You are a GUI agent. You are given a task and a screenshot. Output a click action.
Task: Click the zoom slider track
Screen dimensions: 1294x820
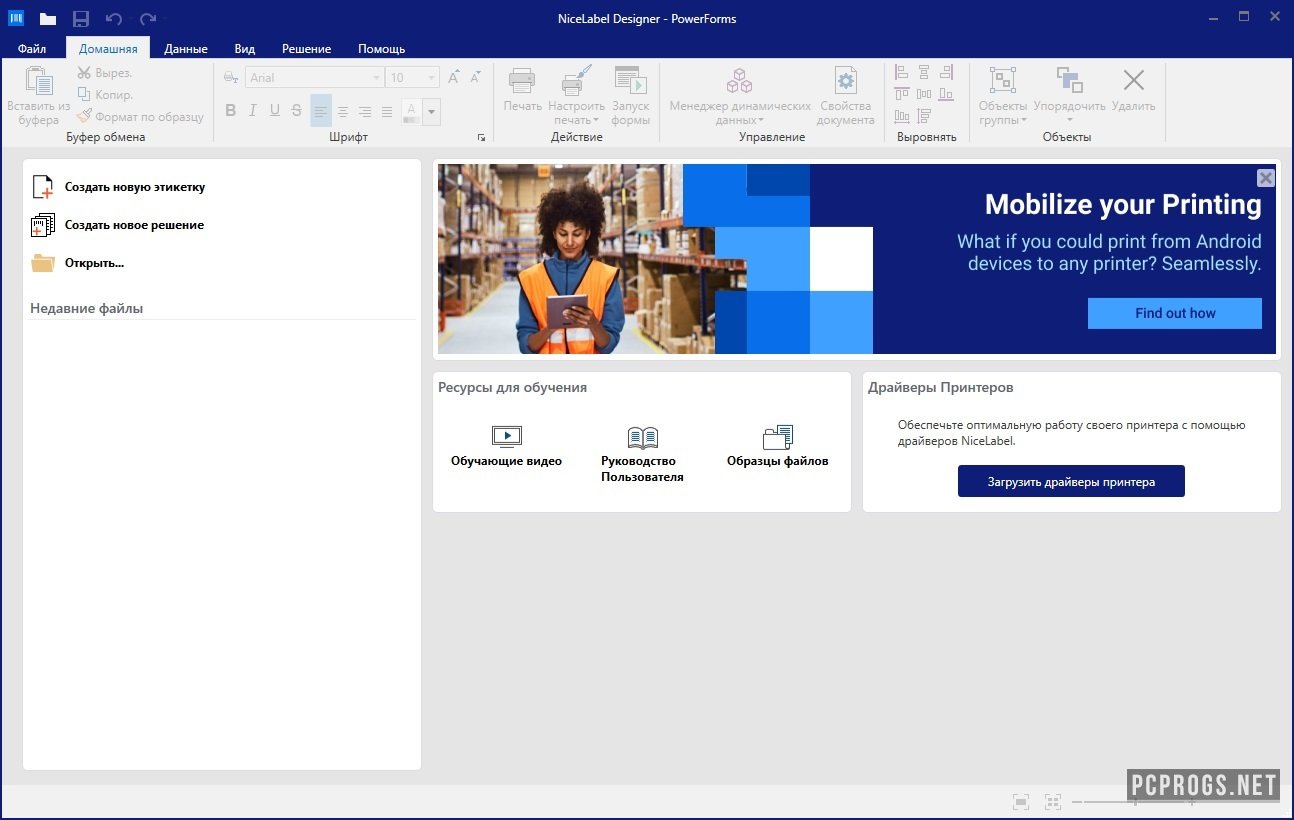[x=1135, y=802]
